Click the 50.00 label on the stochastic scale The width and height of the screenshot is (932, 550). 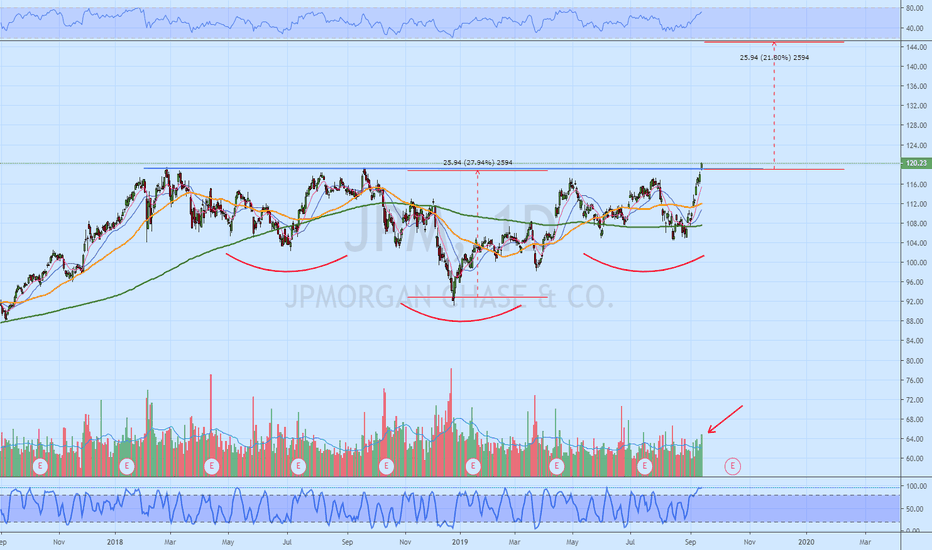click(x=916, y=510)
